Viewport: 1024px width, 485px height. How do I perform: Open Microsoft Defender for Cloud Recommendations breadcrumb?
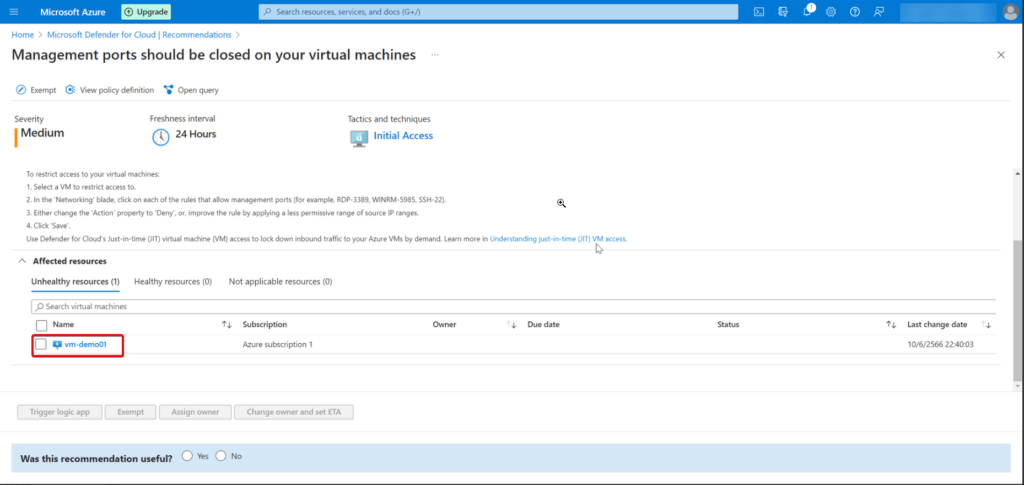[x=139, y=35]
